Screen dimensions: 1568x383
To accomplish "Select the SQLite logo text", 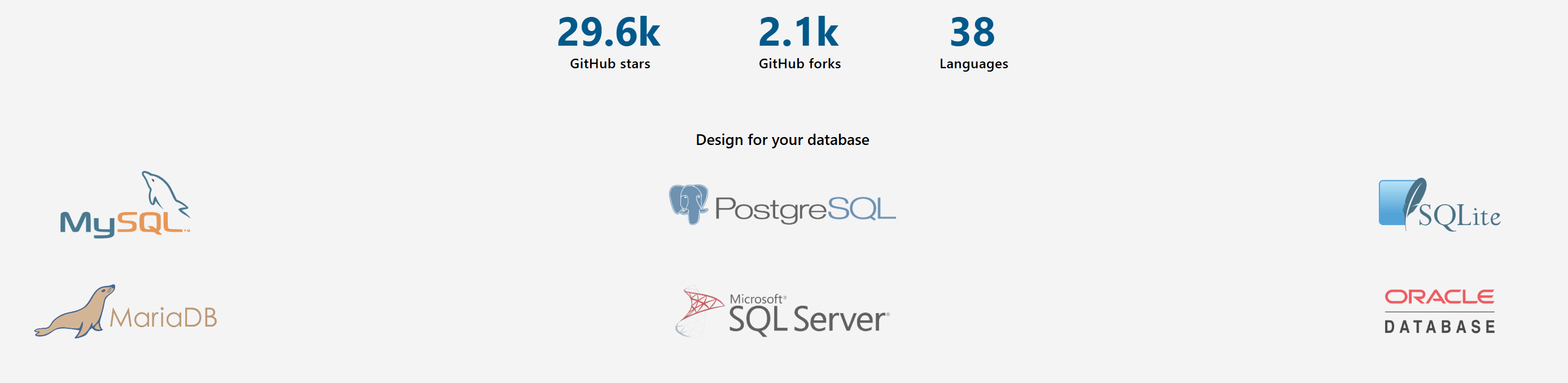I will click(1459, 217).
